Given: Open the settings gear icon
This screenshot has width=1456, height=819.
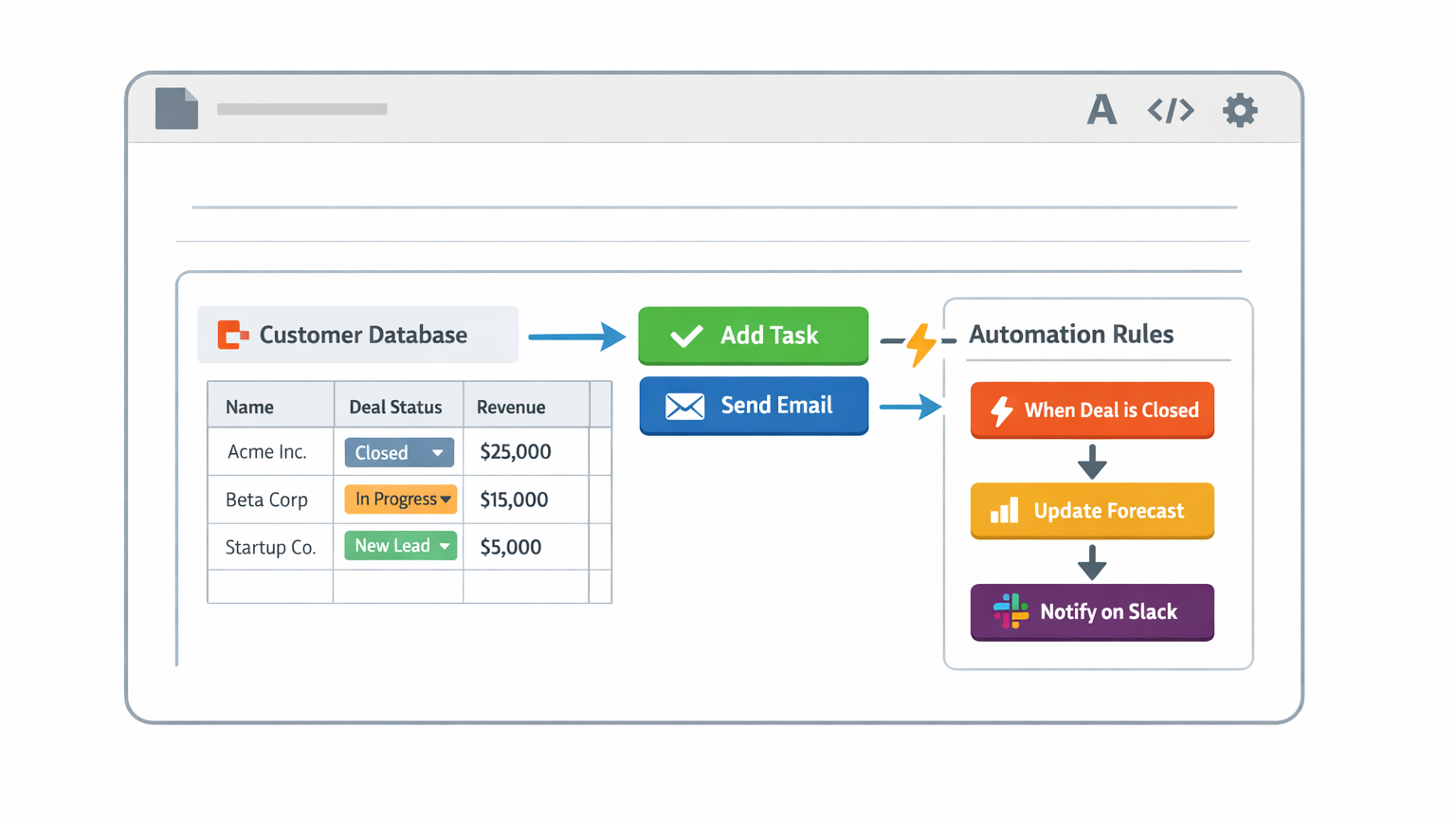Looking at the screenshot, I should pyautogui.click(x=1239, y=110).
